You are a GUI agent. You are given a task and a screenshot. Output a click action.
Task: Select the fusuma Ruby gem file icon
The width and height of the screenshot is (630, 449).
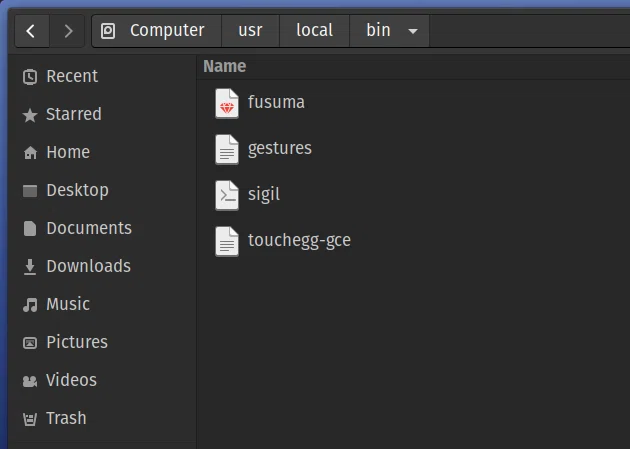click(227, 104)
